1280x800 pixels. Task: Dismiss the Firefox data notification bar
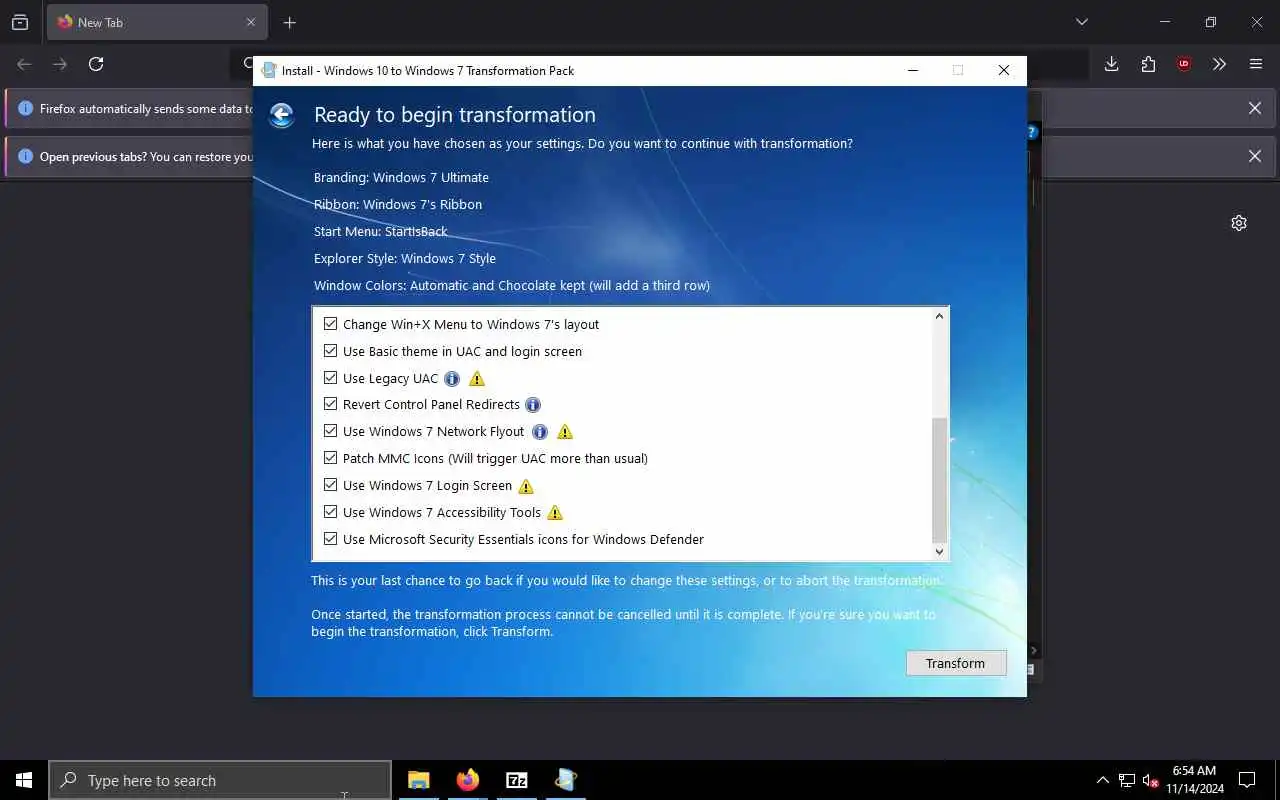pos(1254,108)
